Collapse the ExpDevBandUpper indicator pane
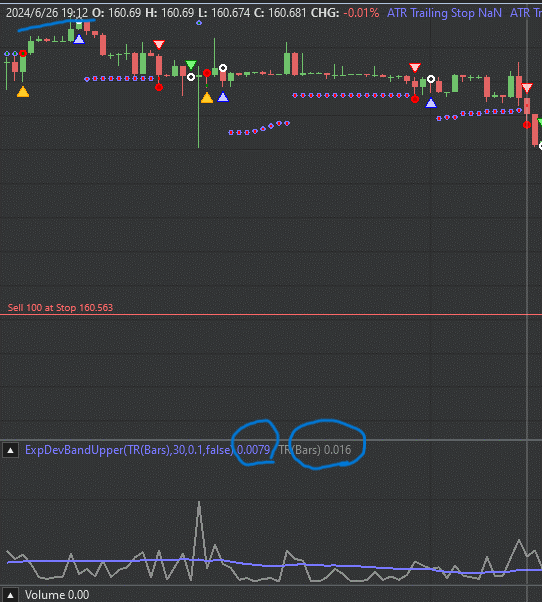 pos(10,450)
